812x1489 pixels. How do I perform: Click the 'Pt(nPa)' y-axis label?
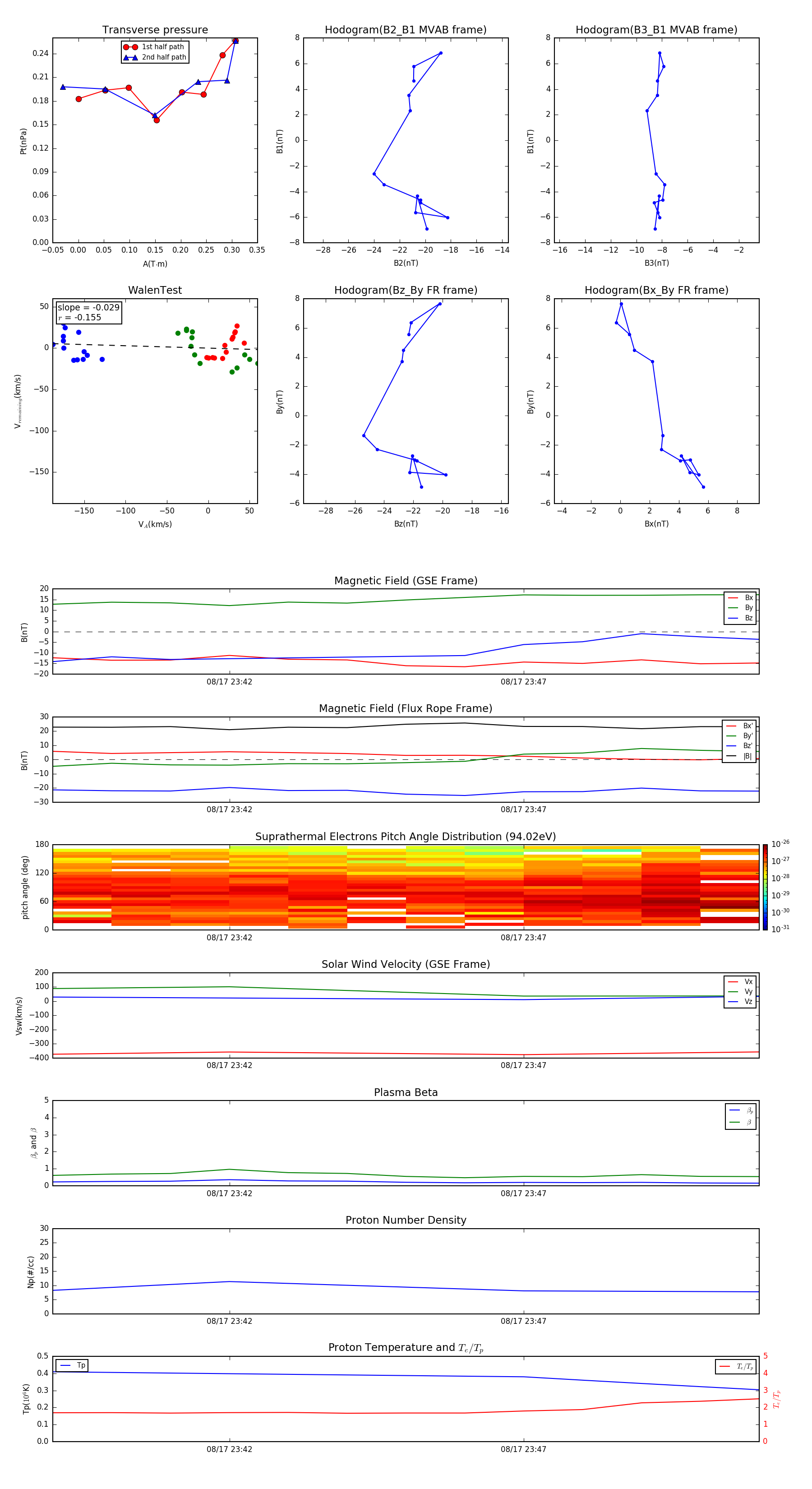(24, 141)
